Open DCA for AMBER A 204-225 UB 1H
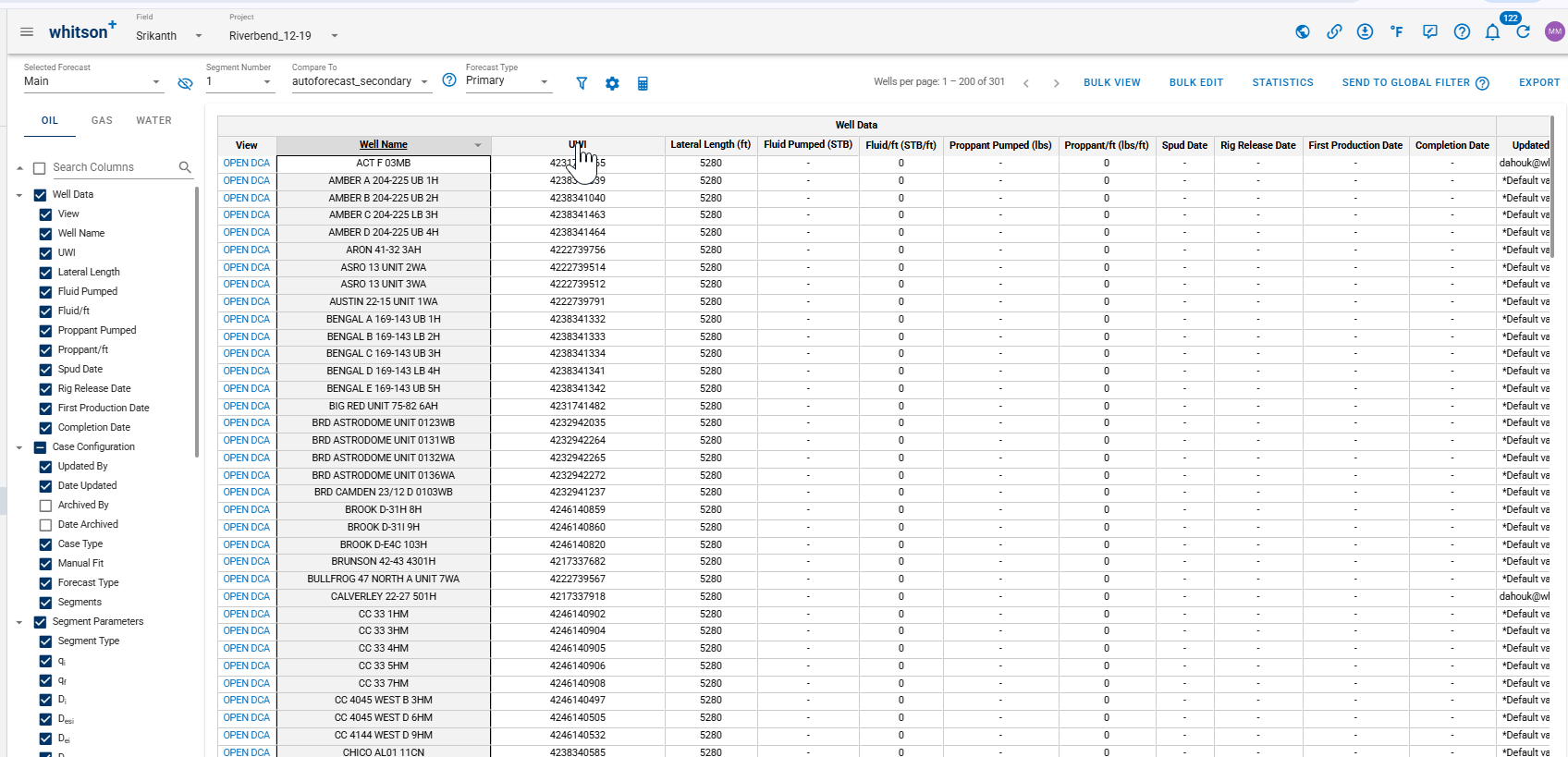 pyautogui.click(x=246, y=180)
